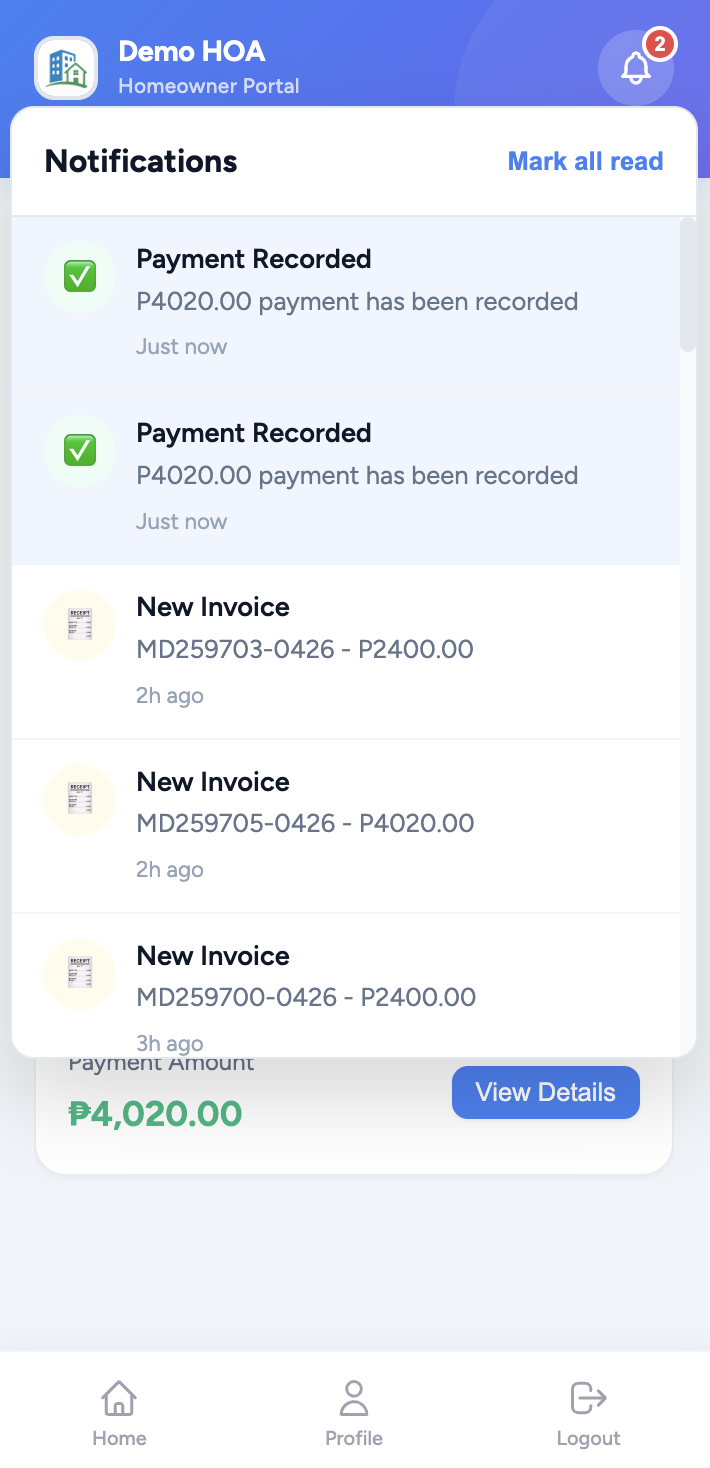Open the first Payment Recorded notification

(x=357, y=301)
